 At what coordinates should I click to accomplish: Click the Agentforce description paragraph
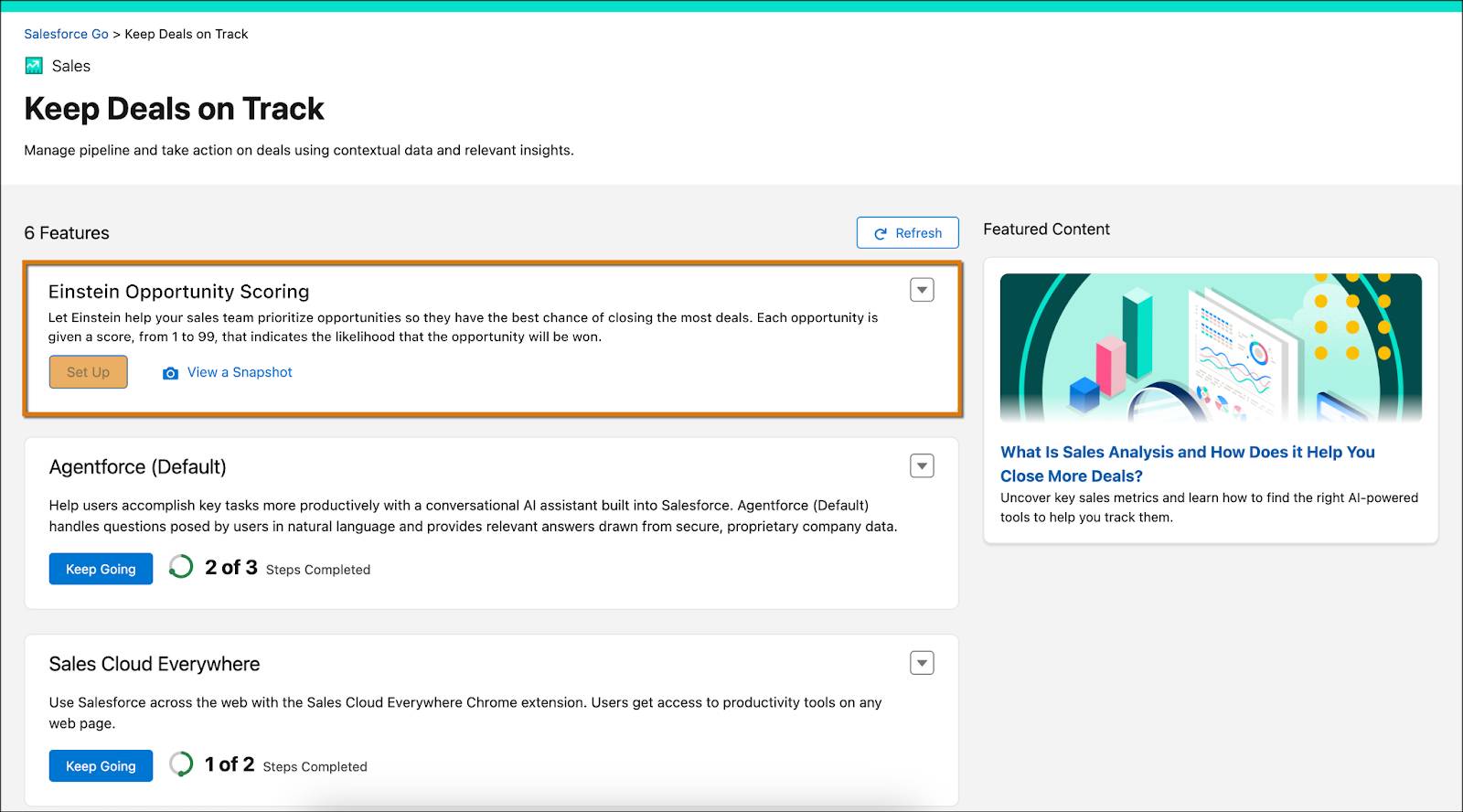473,516
